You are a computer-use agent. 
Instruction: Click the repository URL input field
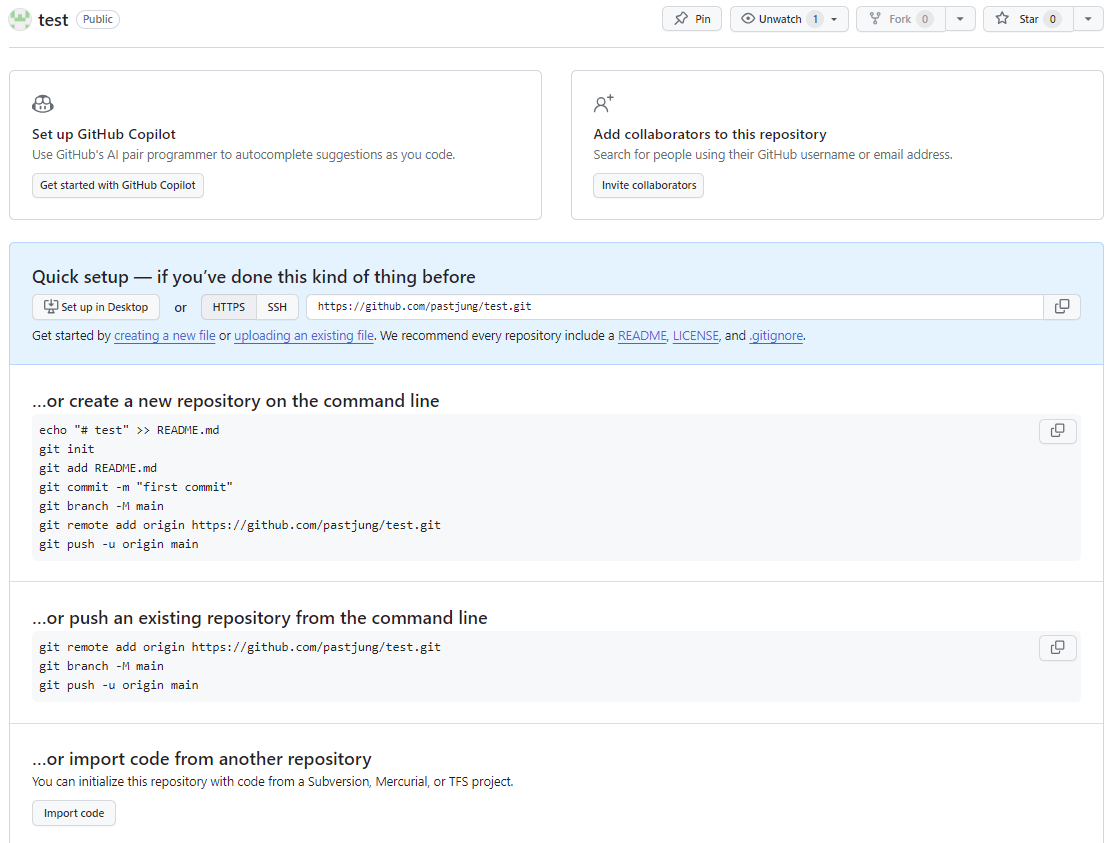[675, 307]
